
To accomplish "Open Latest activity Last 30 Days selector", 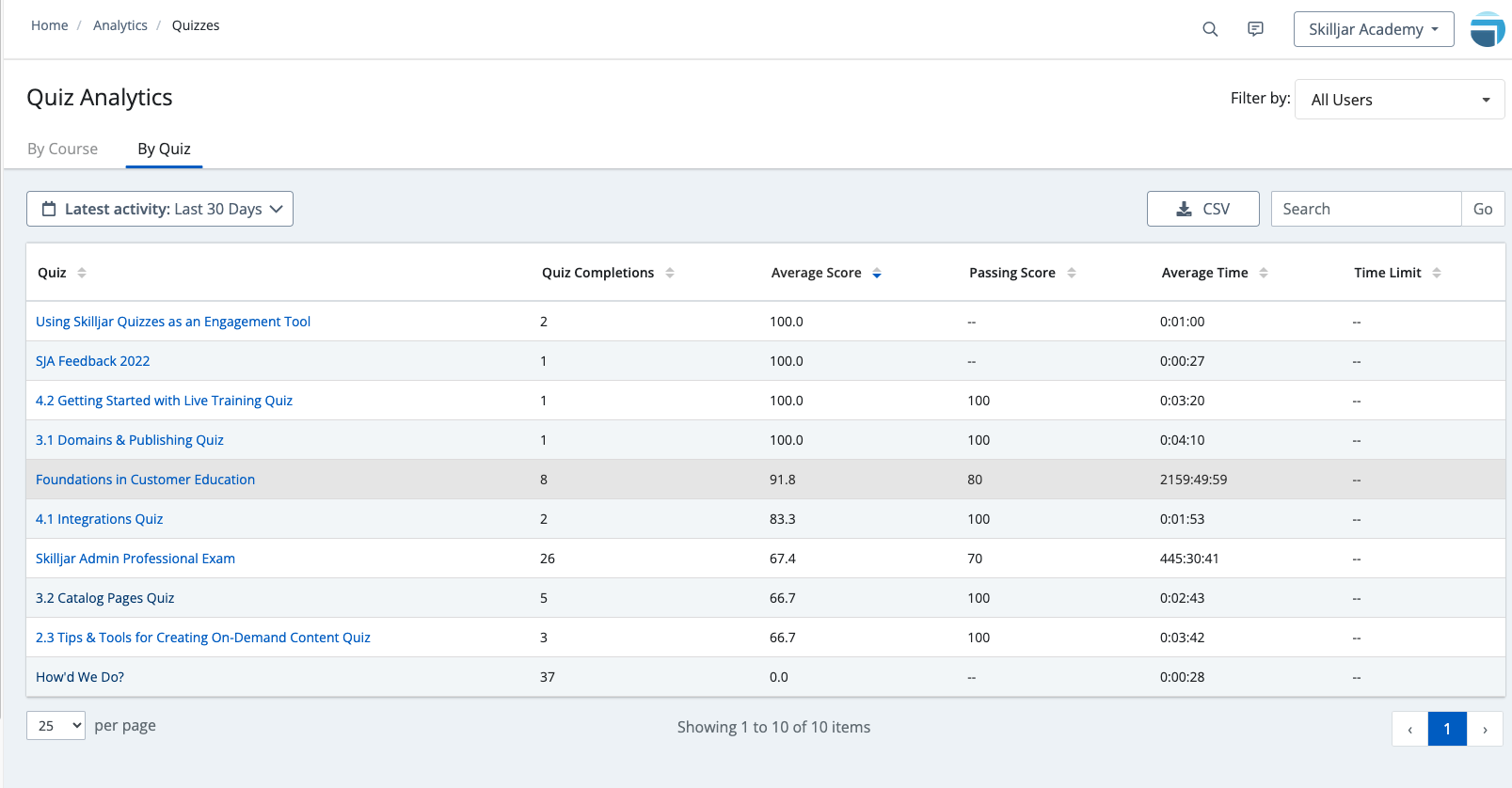I will pyautogui.click(x=160, y=209).
